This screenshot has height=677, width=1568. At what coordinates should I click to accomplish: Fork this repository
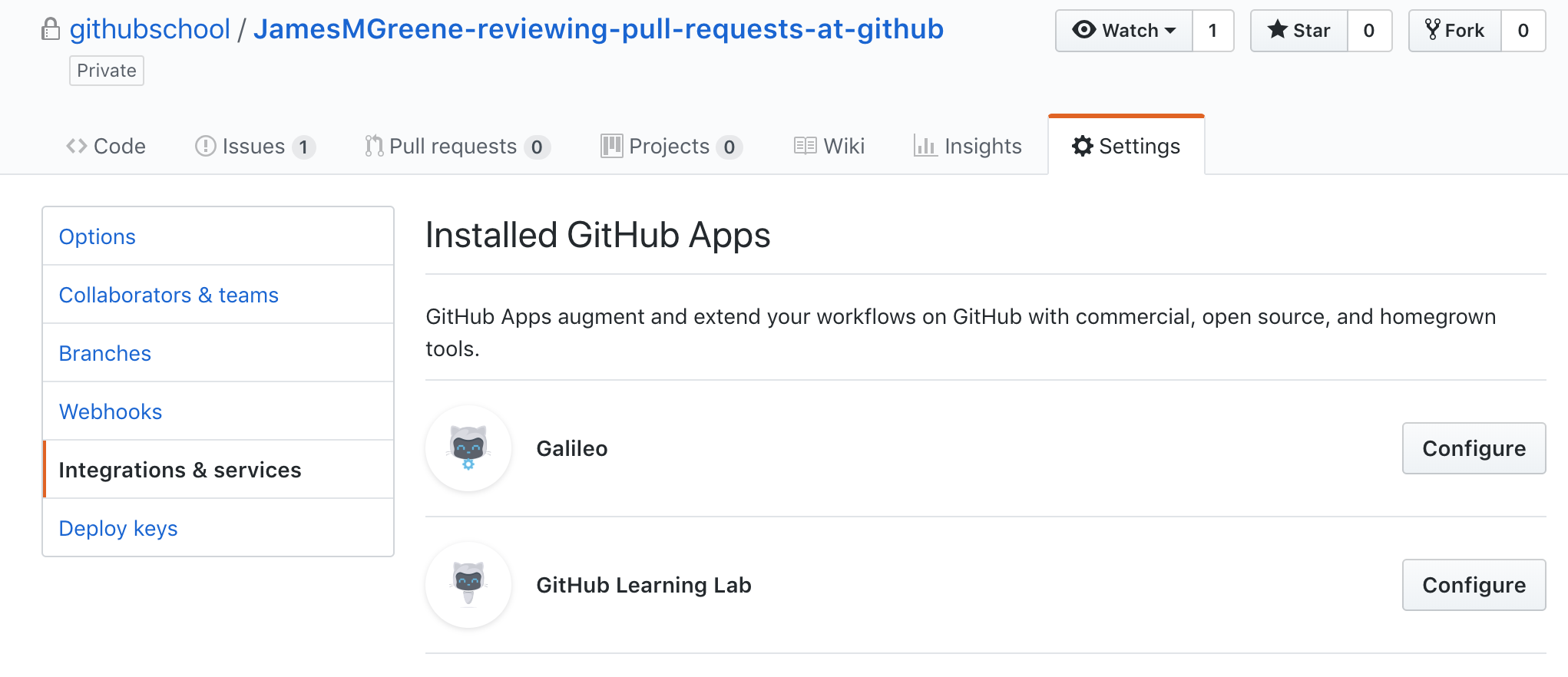[1455, 31]
